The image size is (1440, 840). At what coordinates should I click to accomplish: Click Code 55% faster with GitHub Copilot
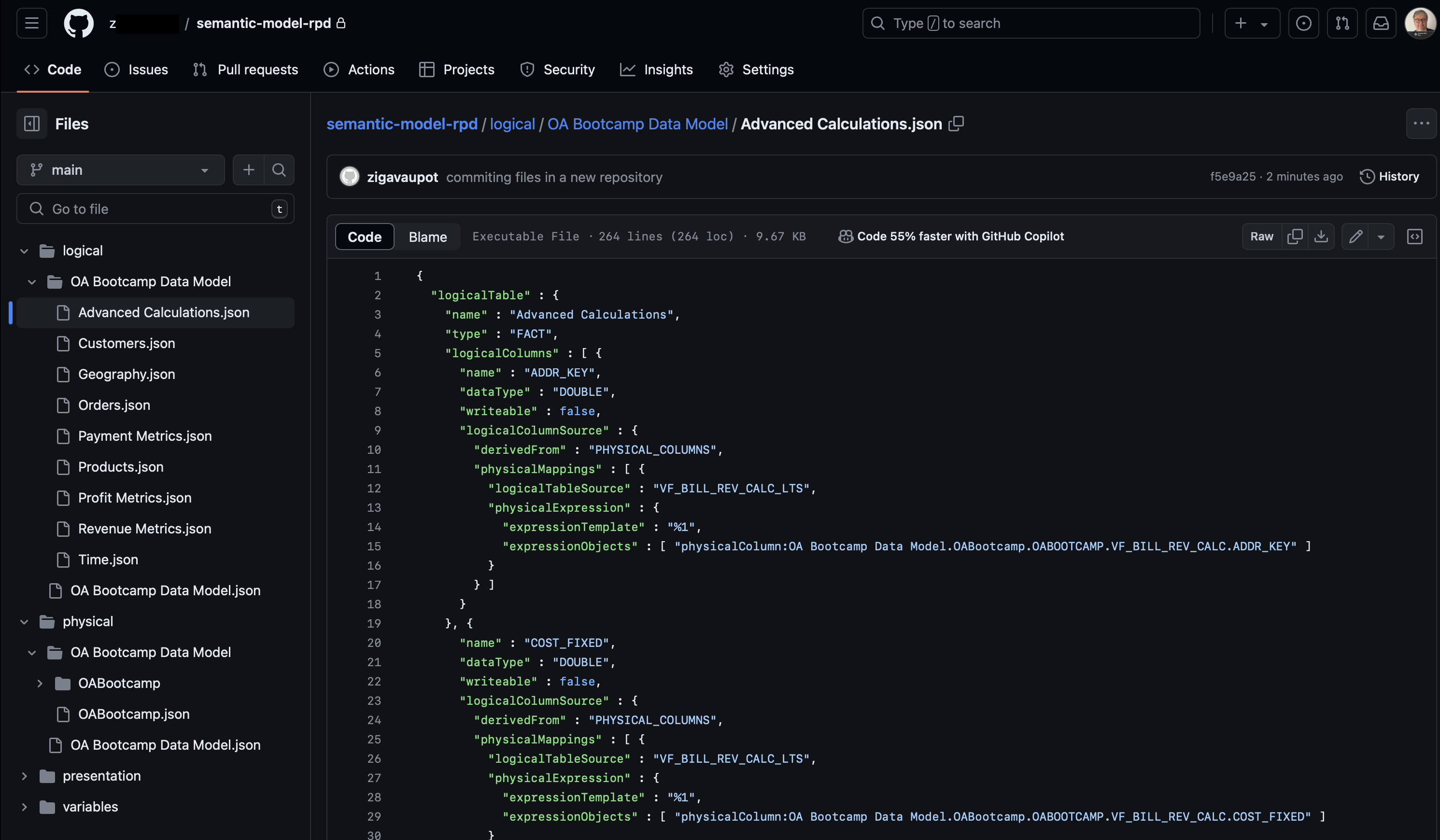[951, 237]
